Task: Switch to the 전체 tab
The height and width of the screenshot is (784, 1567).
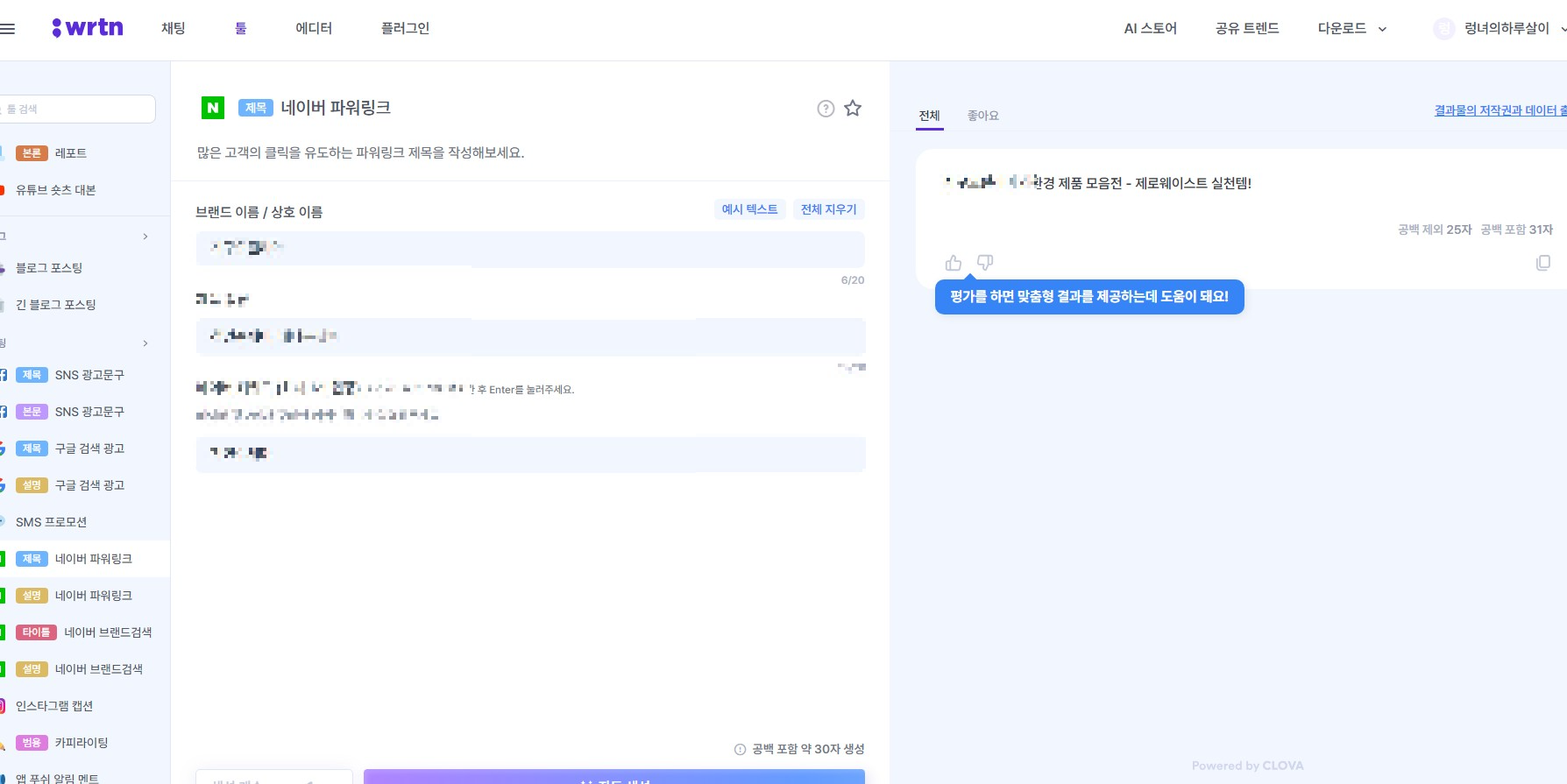Action: pyautogui.click(x=929, y=116)
